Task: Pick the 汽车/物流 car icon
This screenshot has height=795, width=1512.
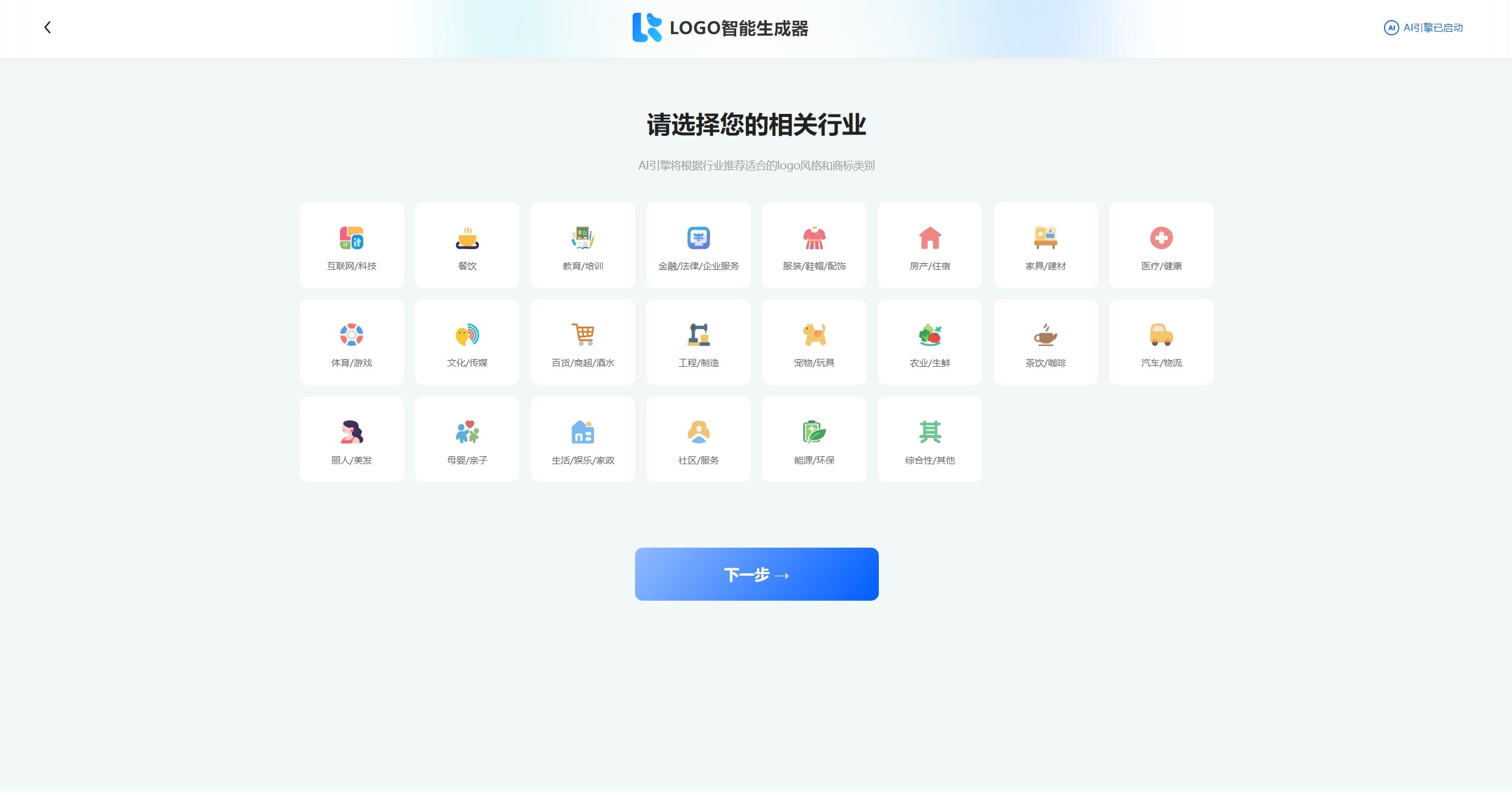Action: (x=1162, y=334)
